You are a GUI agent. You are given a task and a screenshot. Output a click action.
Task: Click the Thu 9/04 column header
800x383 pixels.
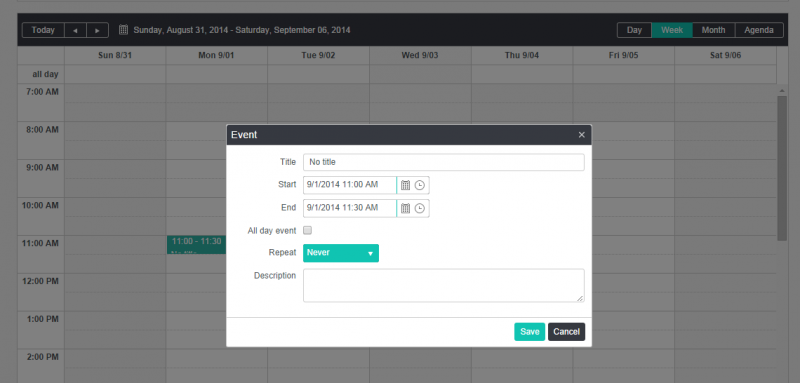[522, 56]
